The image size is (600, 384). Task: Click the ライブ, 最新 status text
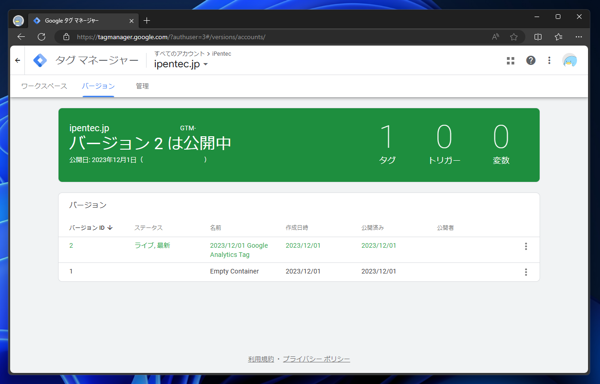click(152, 246)
